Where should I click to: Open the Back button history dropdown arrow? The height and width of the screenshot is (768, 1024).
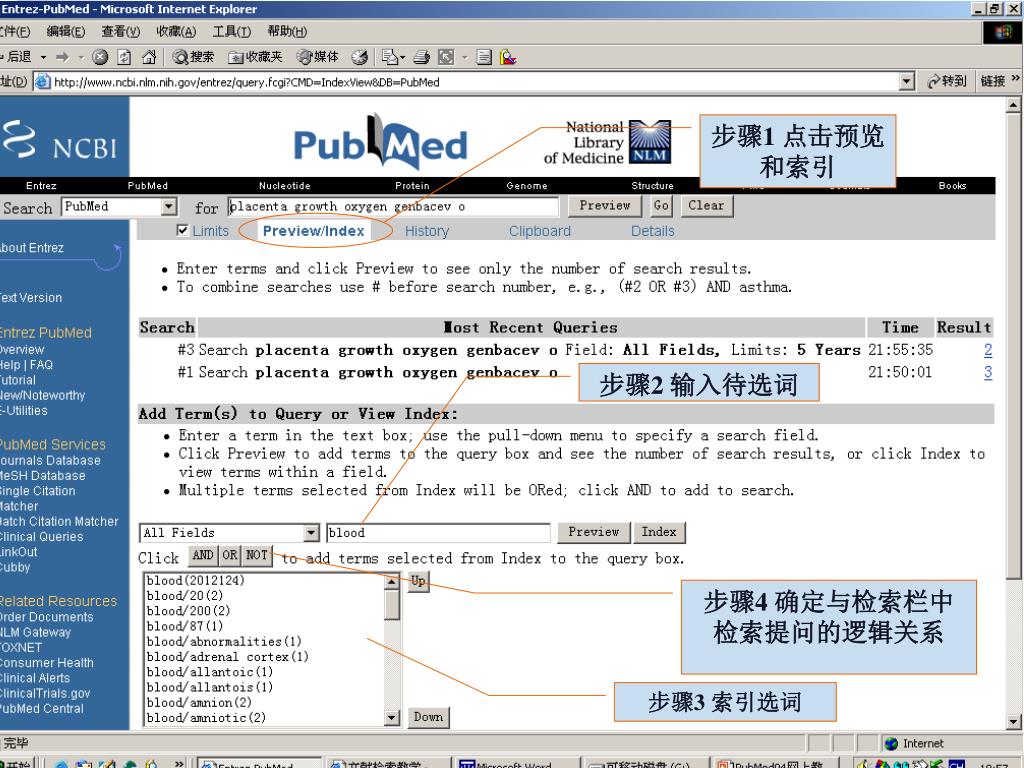click(43, 57)
